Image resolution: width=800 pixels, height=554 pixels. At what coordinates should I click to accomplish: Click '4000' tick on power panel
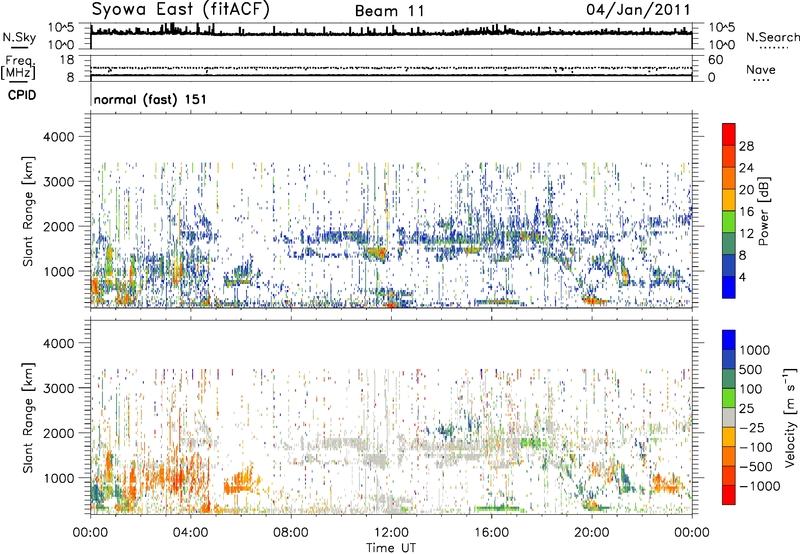(x=59, y=137)
